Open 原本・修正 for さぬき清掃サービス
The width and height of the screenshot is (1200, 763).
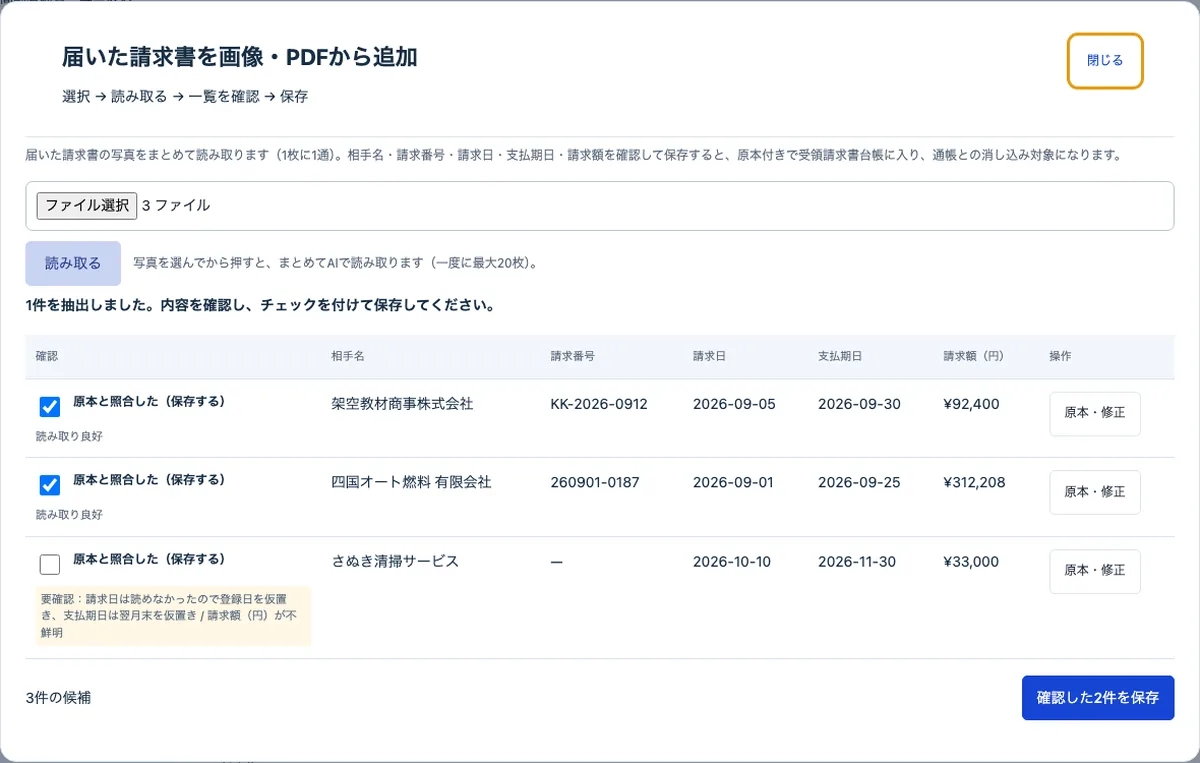[1095, 571]
